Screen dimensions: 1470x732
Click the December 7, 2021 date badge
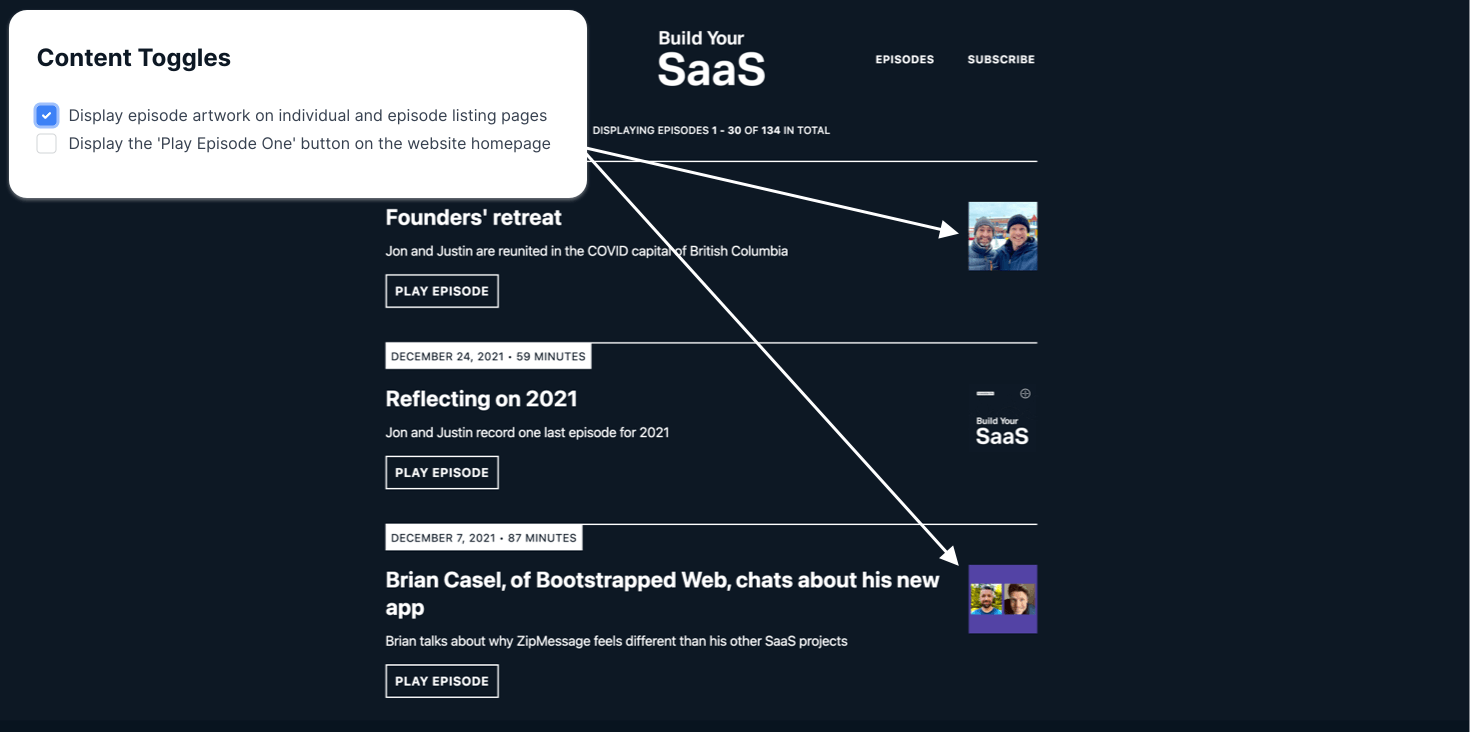click(x=483, y=538)
